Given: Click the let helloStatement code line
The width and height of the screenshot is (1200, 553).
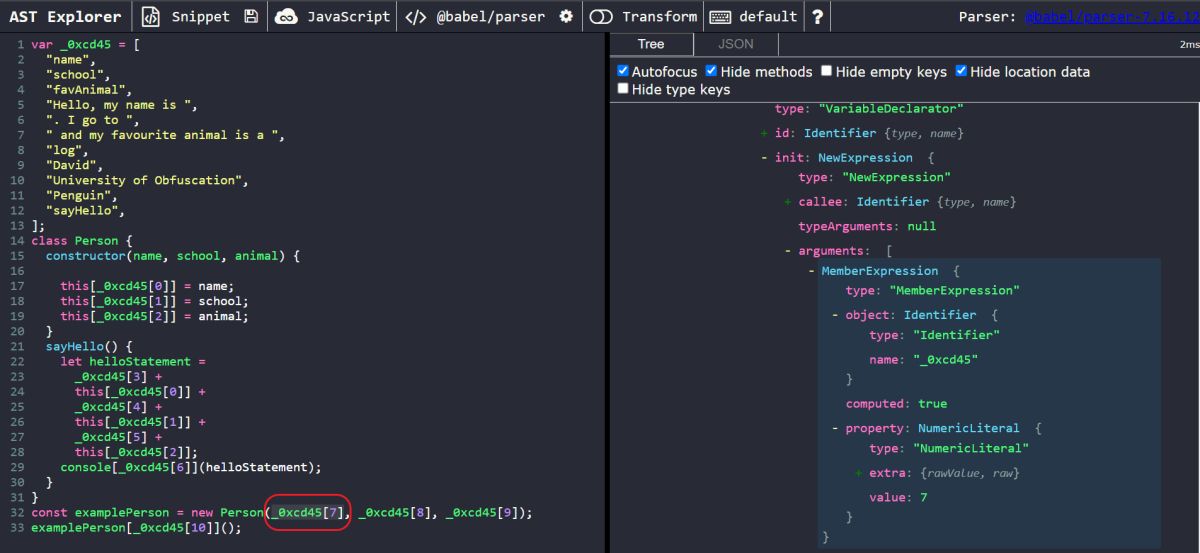Looking at the screenshot, I should (132, 361).
